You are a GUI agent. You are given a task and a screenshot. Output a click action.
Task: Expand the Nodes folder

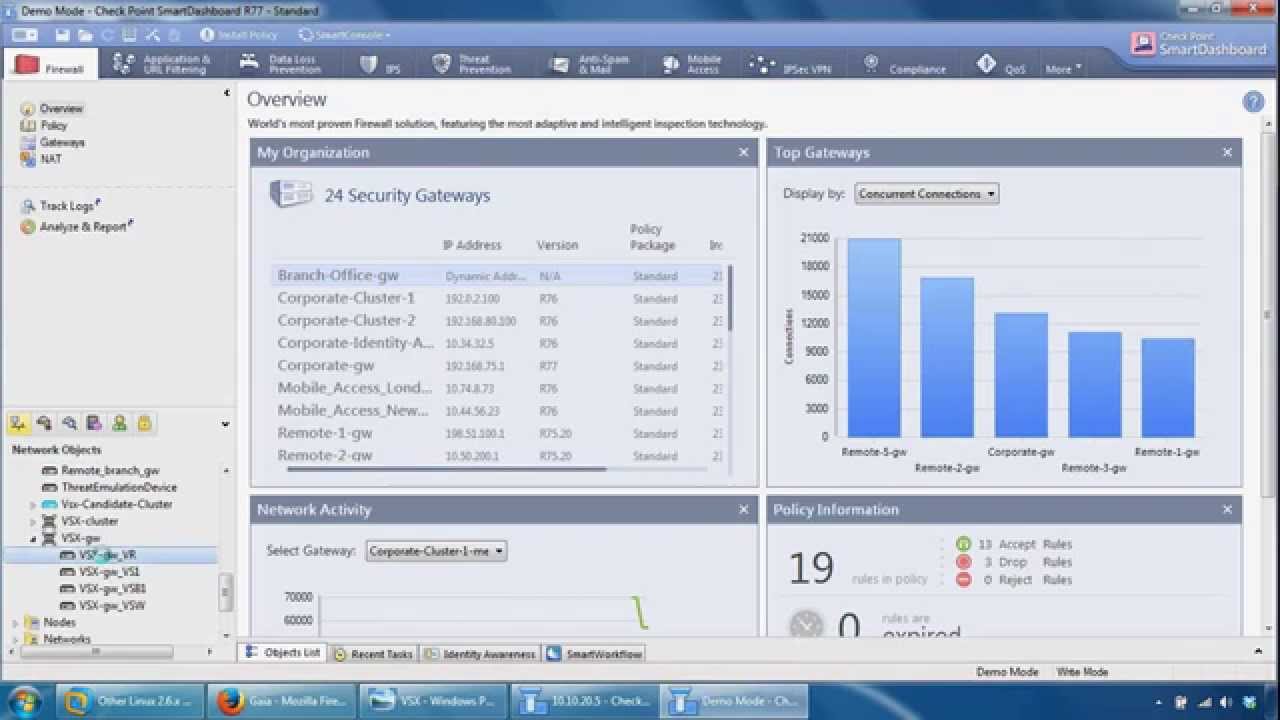pyautogui.click(x=15, y=623)
